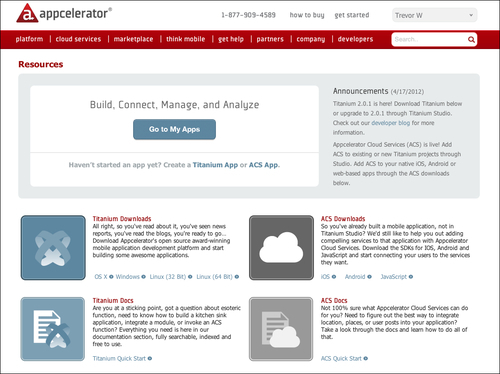Click the arrow icon beside Android

(369, 277)
